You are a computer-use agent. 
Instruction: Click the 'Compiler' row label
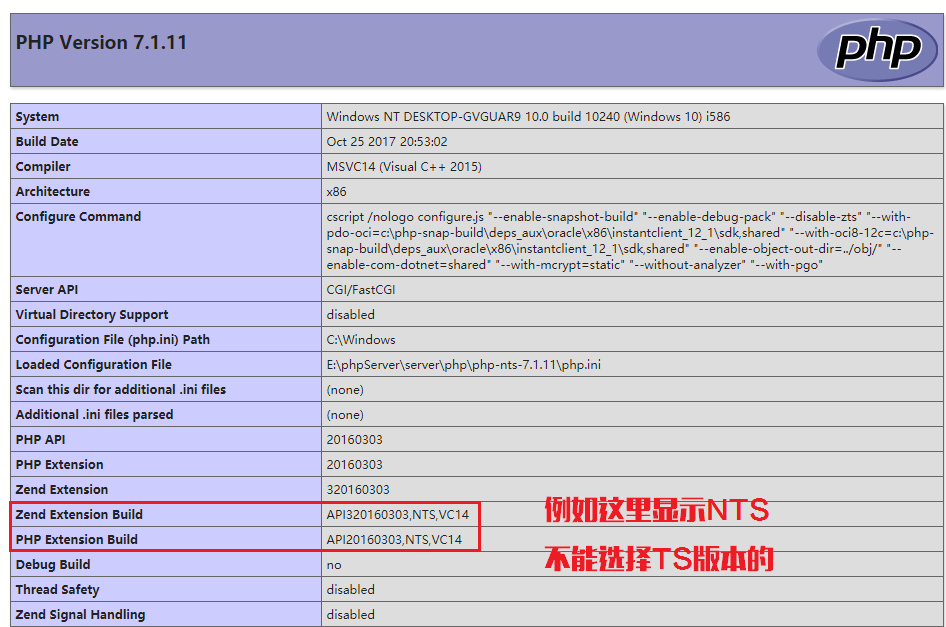coord(43,167)
